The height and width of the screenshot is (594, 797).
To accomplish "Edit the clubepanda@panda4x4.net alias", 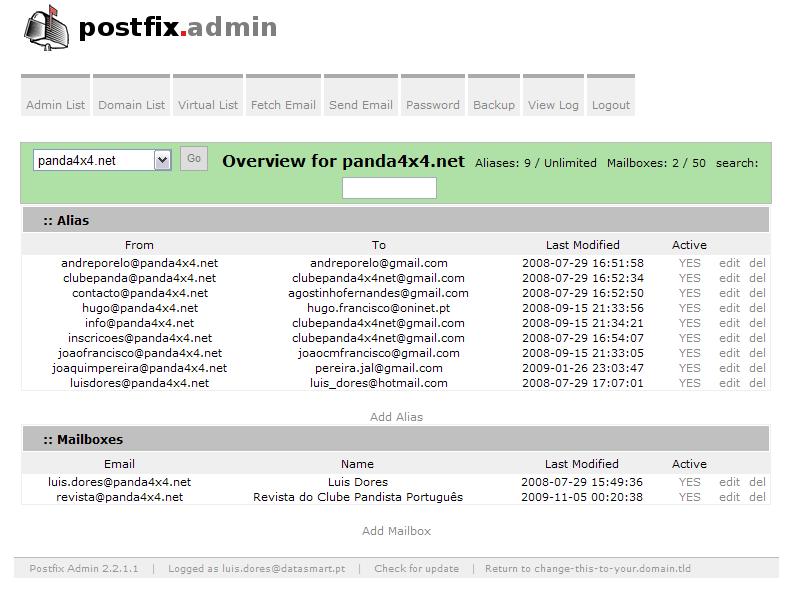I will coord(729,278).
